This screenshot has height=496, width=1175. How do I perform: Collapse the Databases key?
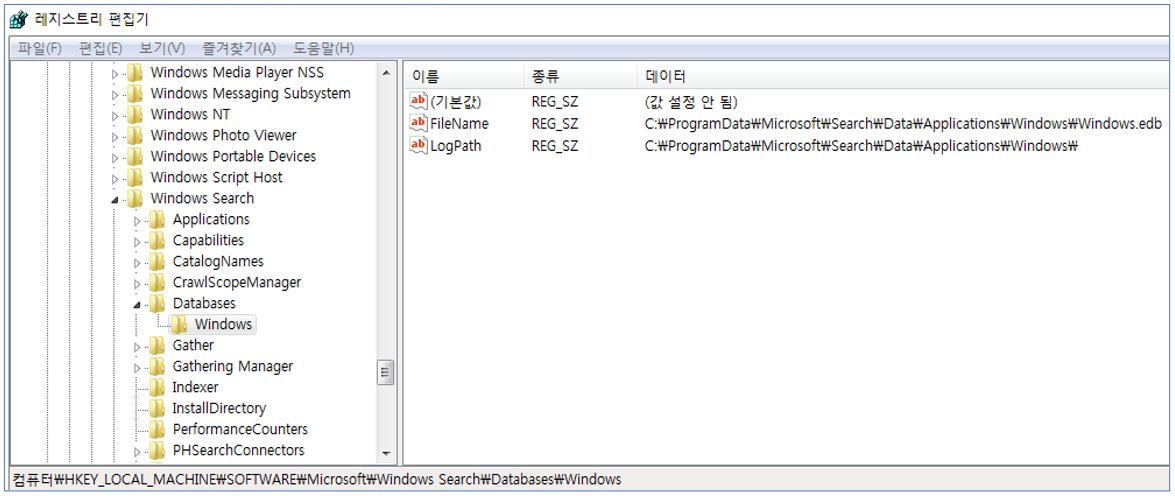click(136, 304)
